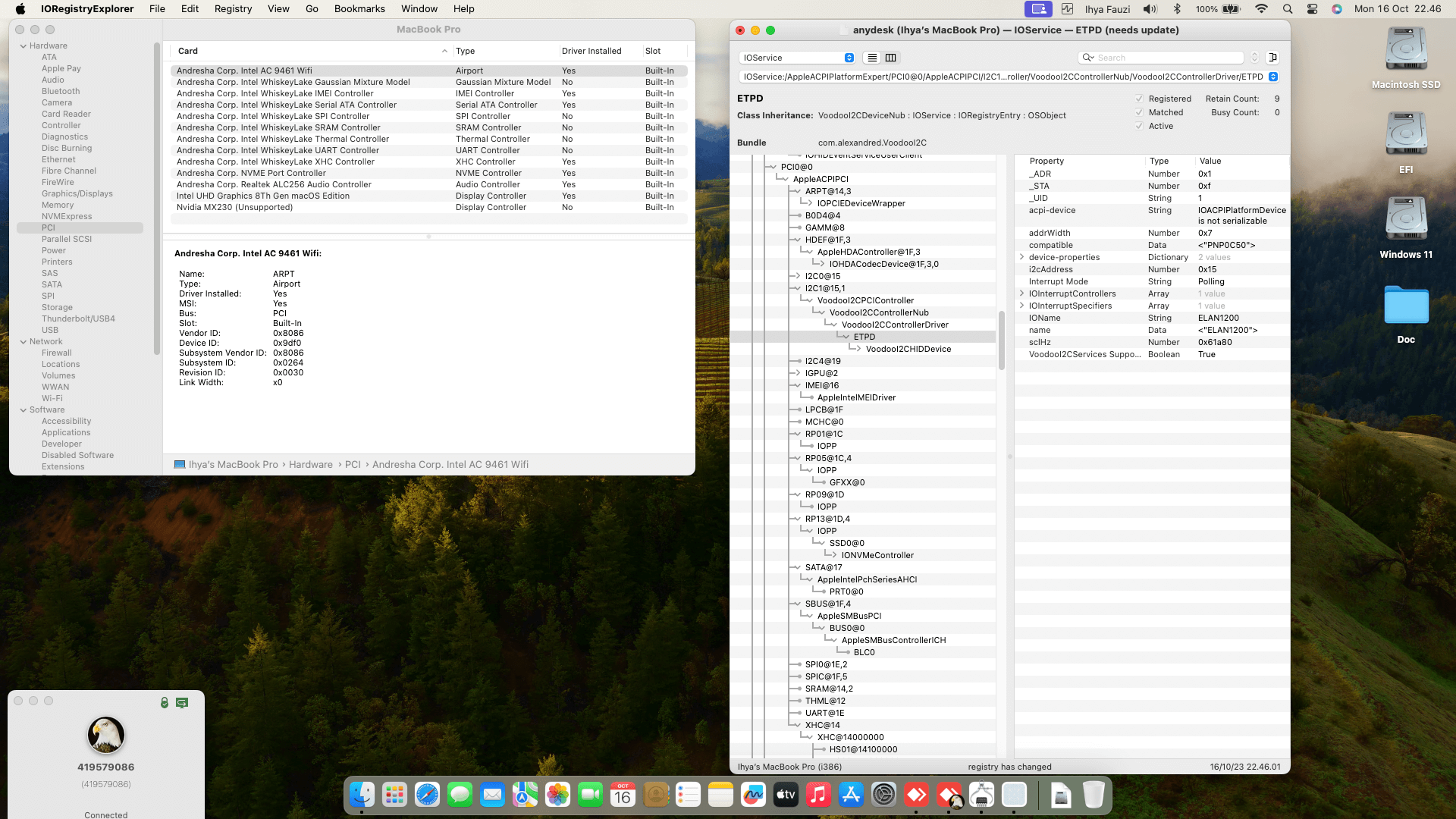Screen dimensions: 1456x819
Task: Switch to column browser view in IORegistryExplorer
Action: coord(891,58)
